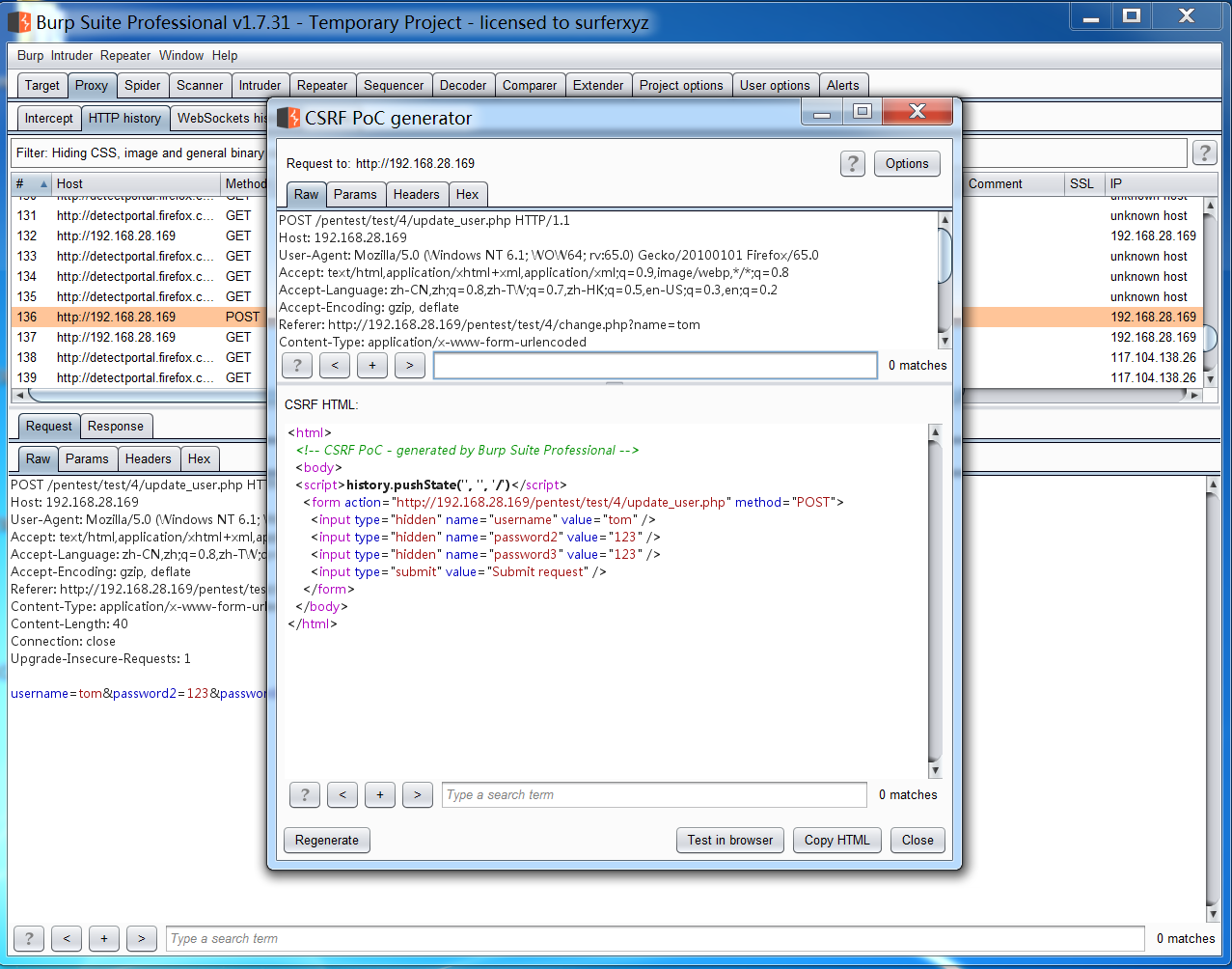This screenshot has height=969, width=1232.
Task: Go to previous match in CSRF request search
Action: pos(334,365)
